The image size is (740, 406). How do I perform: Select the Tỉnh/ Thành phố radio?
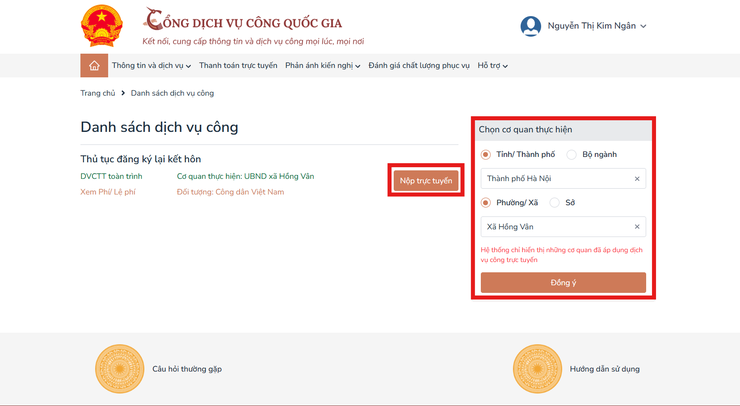(485, 154)
